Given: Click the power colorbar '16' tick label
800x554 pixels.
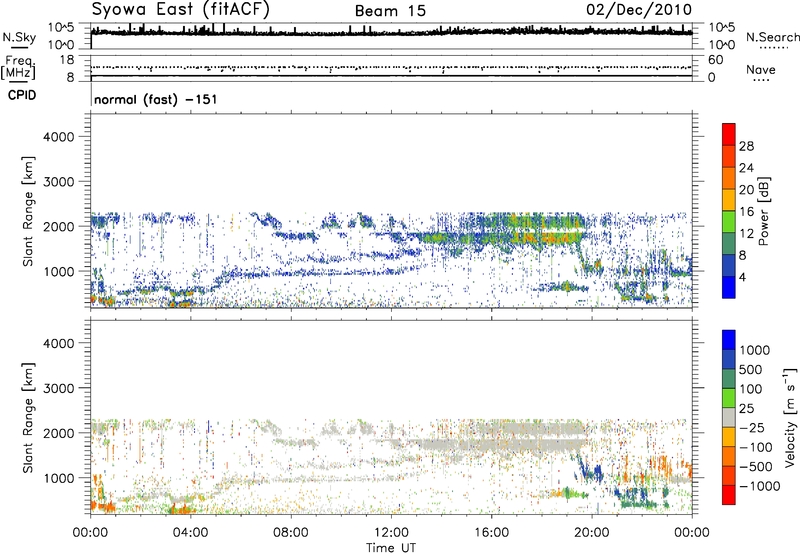Looking at the screenshot, I should click(x=746, y=212).
